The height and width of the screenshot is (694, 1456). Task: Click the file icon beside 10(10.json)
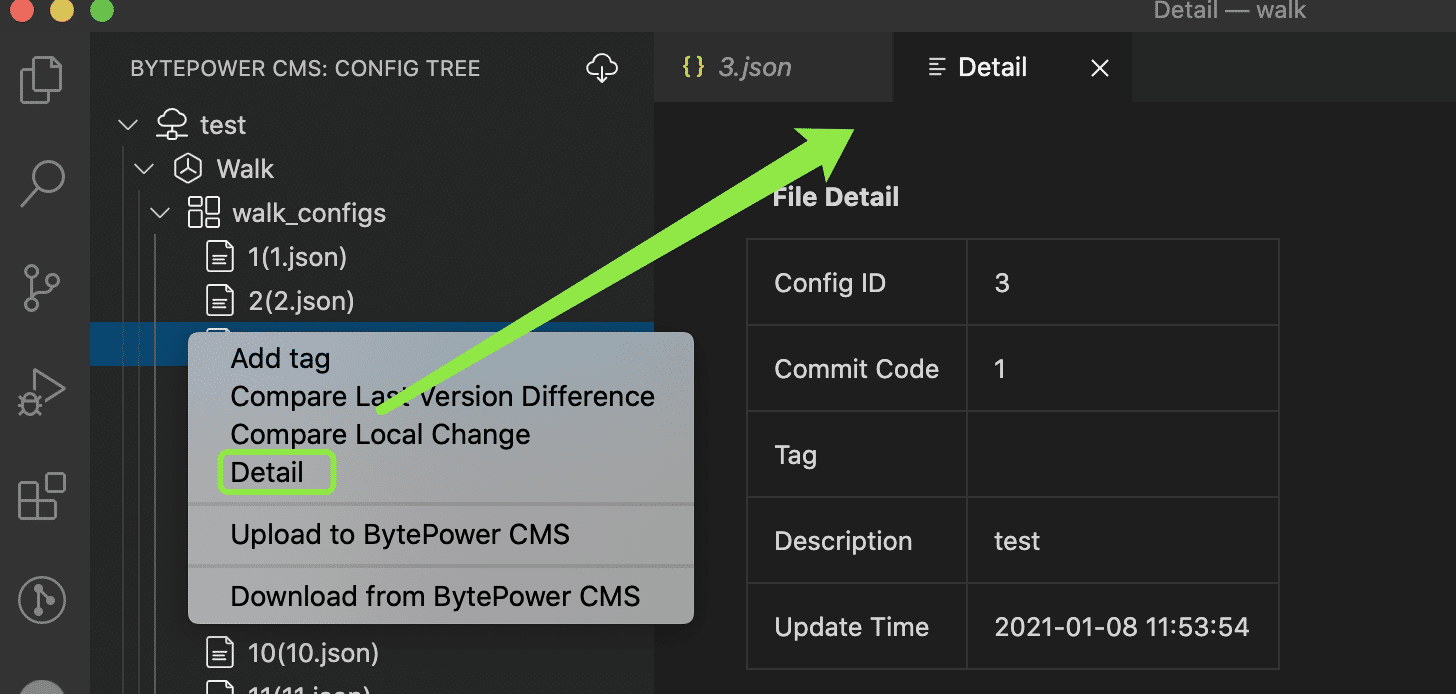pyautogui.click(x=219, y=653)
